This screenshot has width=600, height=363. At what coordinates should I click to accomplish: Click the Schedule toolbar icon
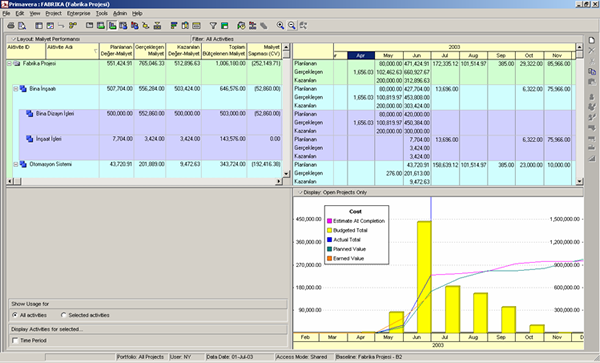point(241,26)
